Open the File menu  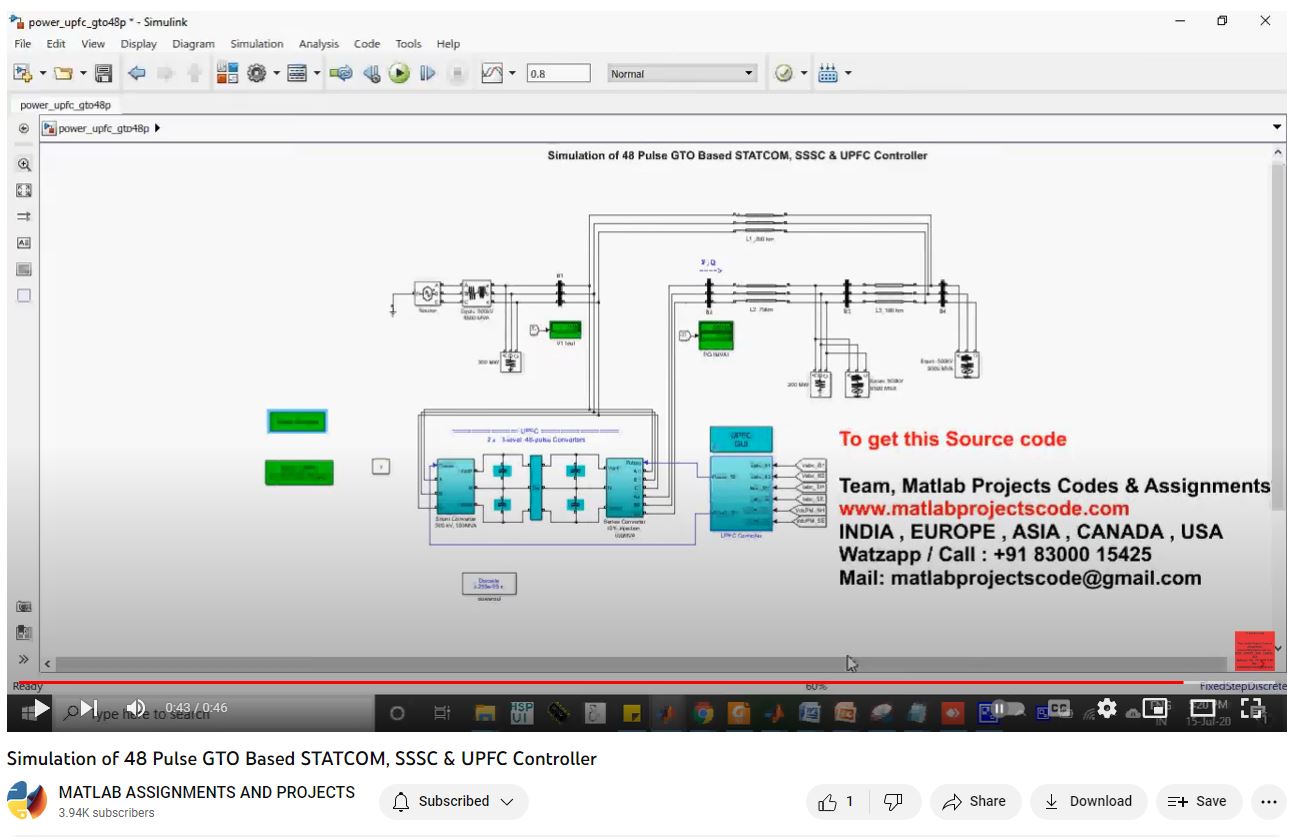[23, 44]
